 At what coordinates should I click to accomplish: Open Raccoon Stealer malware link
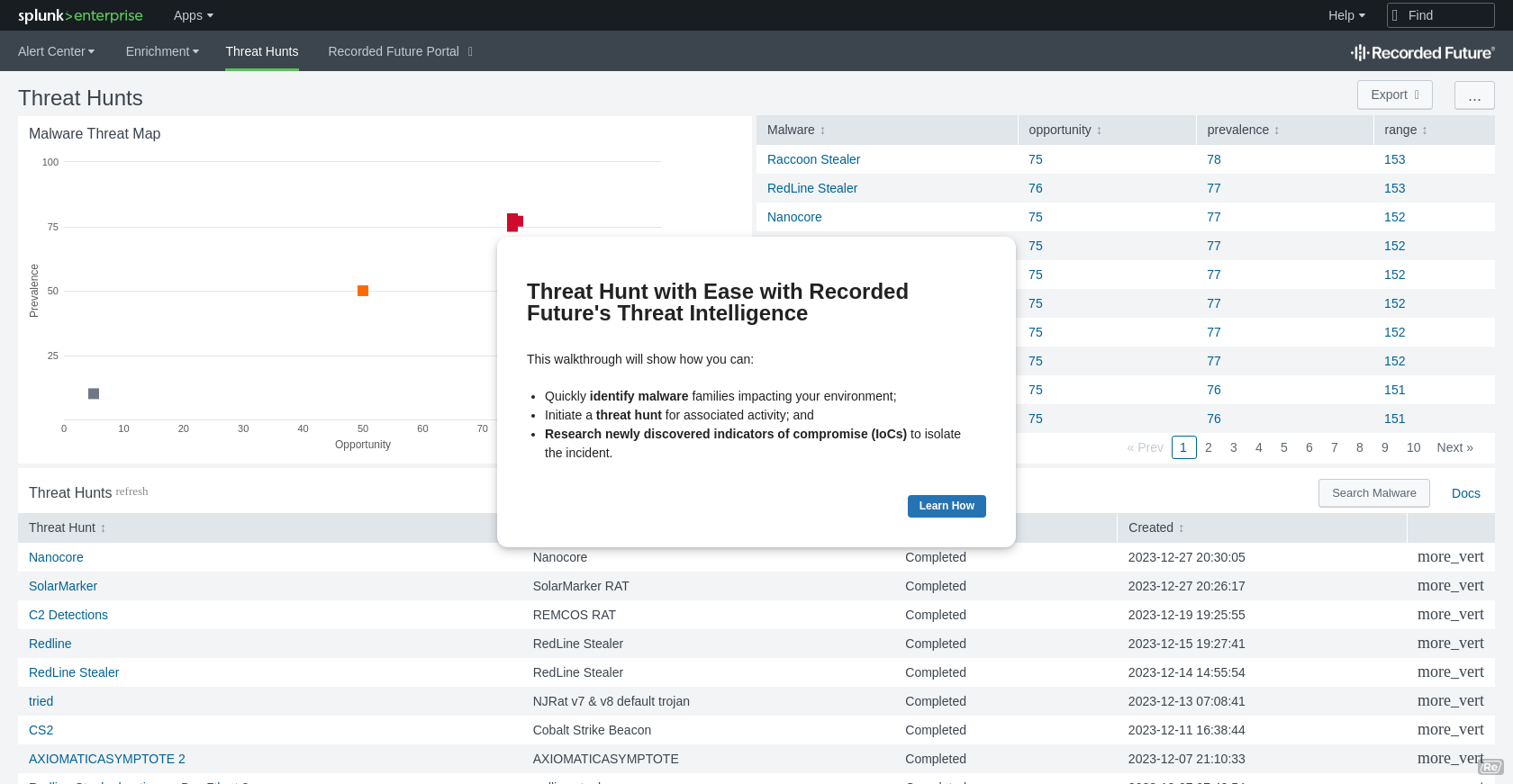click(x=813, y=159)
